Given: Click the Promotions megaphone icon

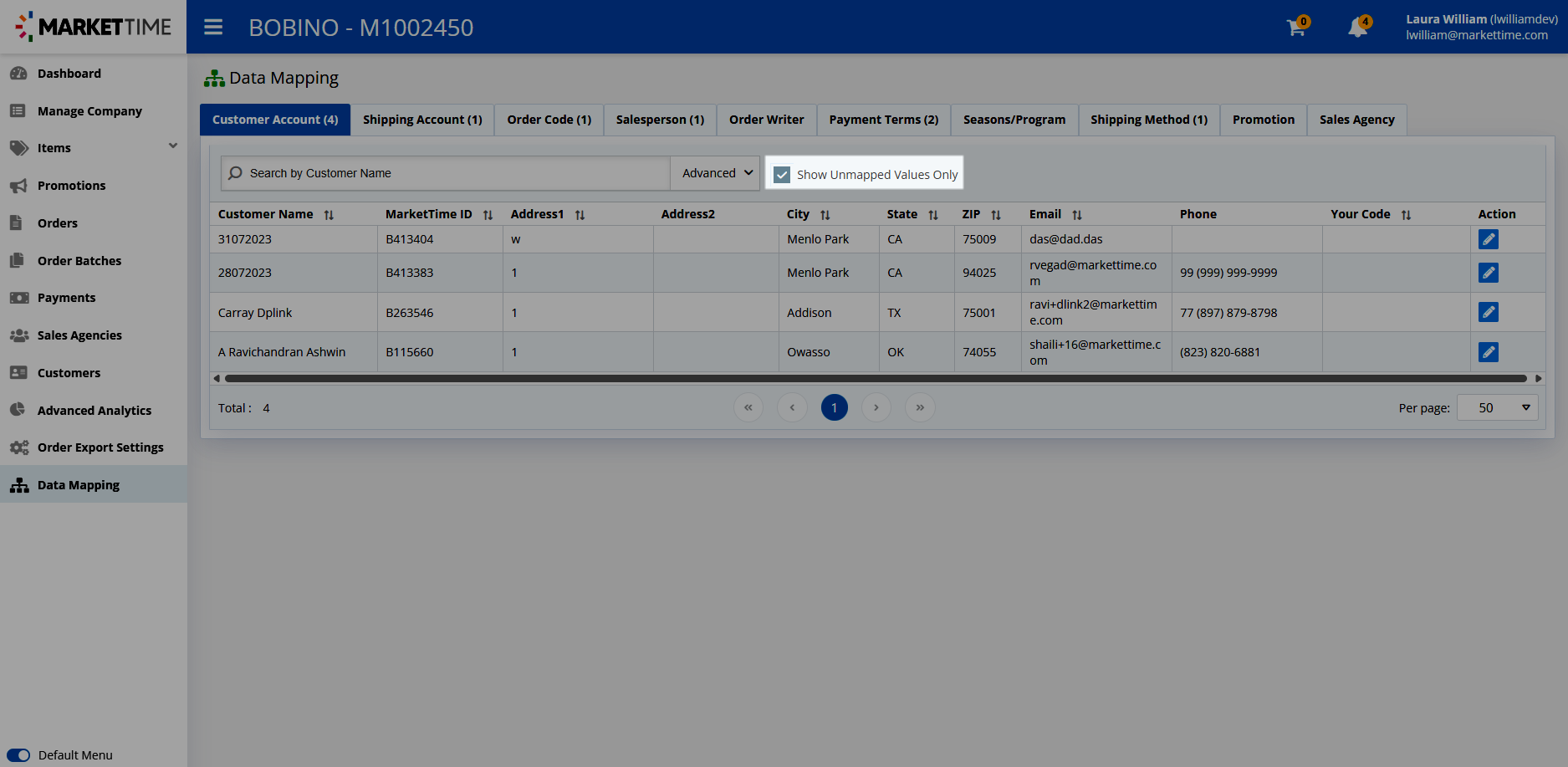Looking at the screenshot, I should tap(18, 186).
